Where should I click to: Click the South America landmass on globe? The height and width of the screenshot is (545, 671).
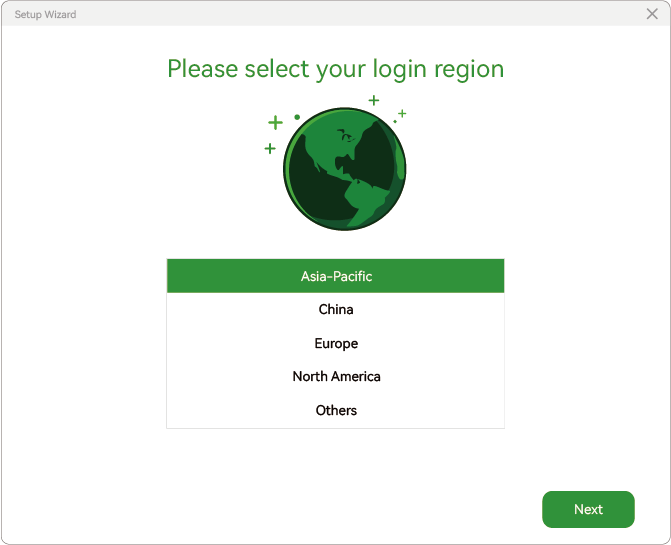pos(363,201)
